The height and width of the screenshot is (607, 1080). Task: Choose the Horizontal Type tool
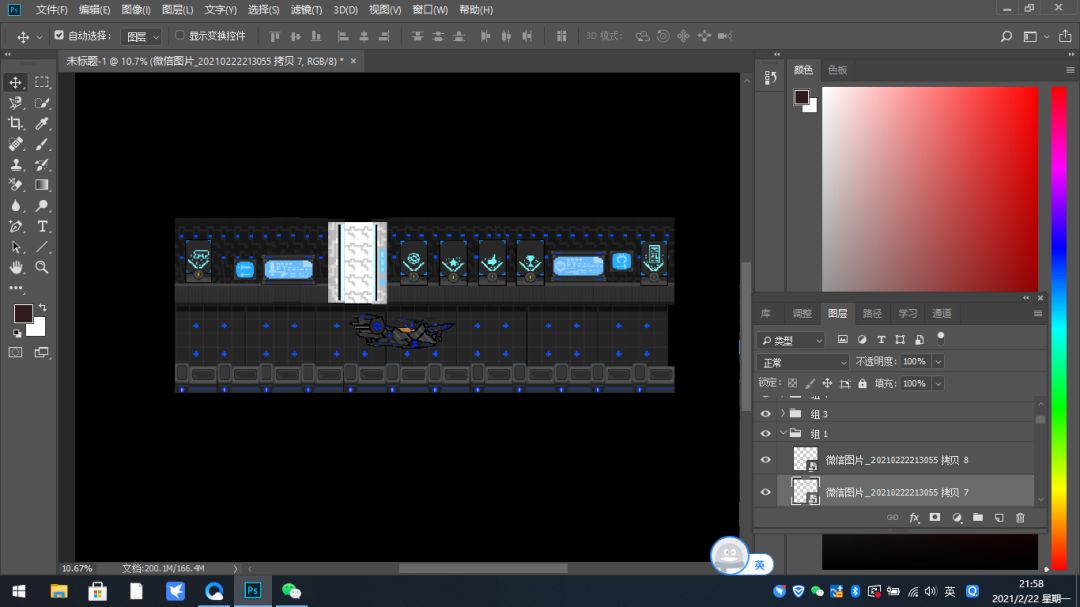pos(42,227)
